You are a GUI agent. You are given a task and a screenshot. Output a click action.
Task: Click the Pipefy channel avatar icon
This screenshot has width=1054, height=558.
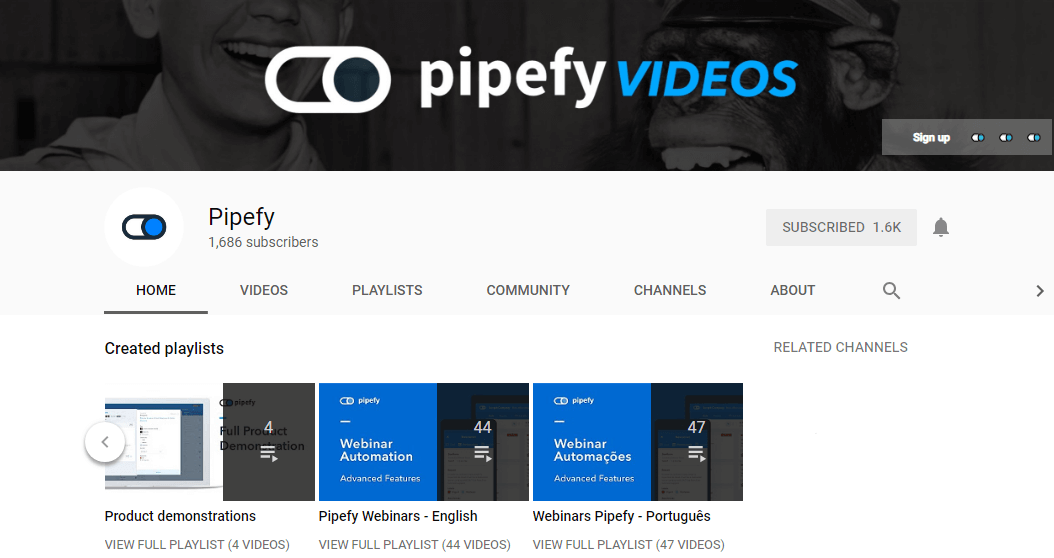(144, 227)
